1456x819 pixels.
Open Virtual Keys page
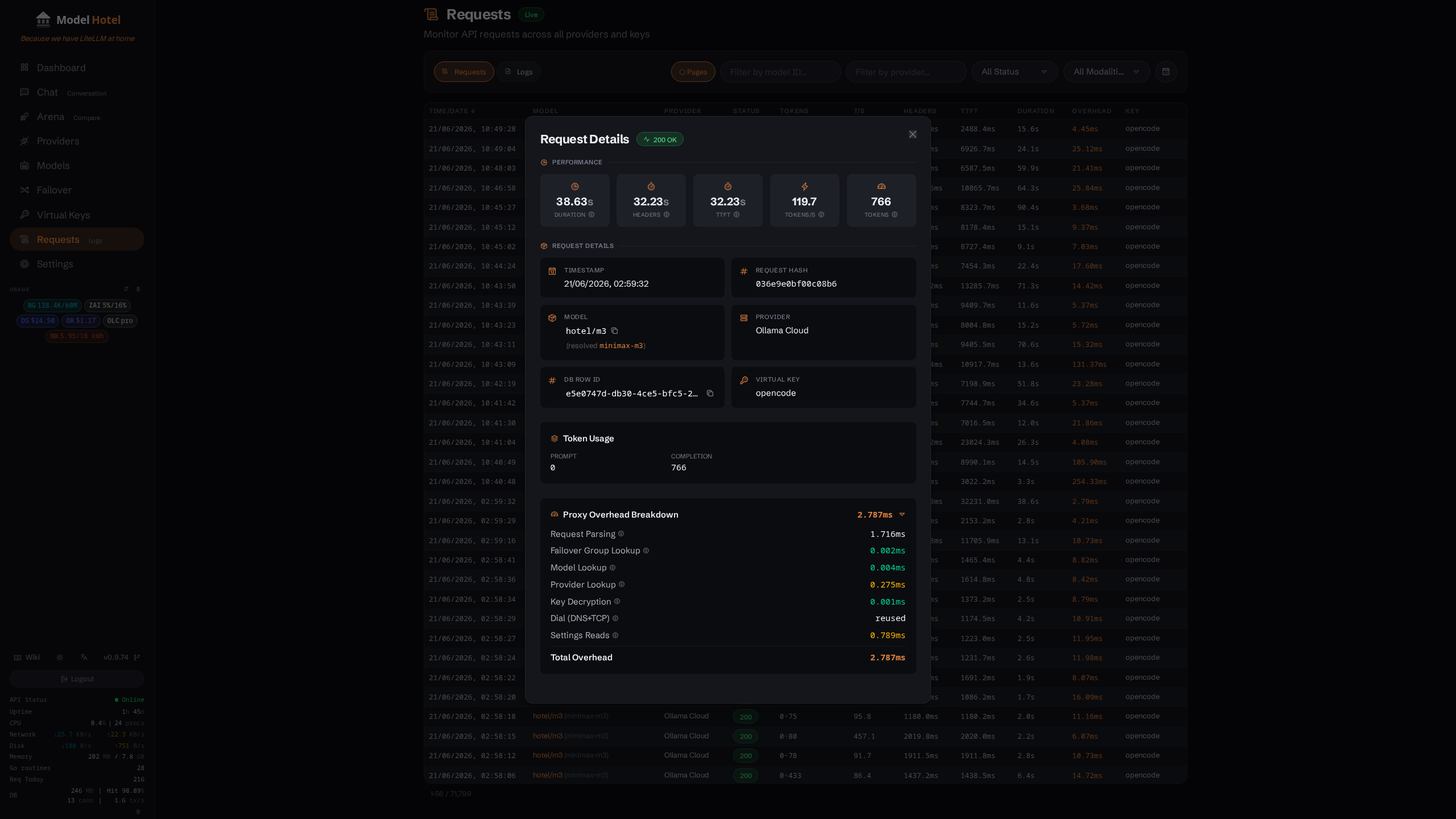click(77, 215)
